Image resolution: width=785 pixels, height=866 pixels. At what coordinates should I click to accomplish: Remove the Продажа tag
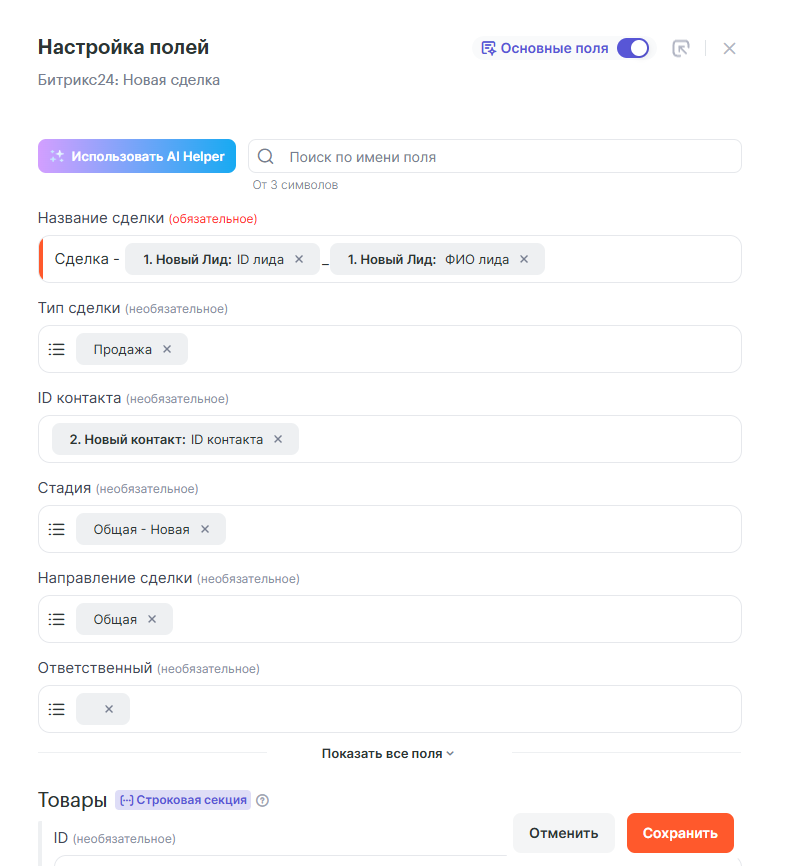(167, 349)
